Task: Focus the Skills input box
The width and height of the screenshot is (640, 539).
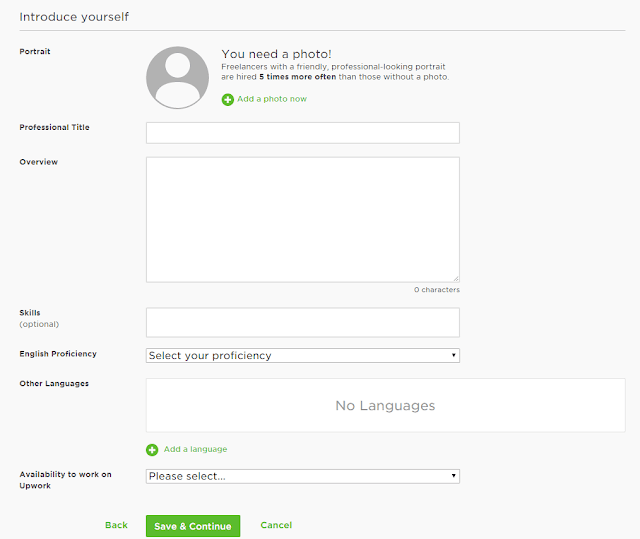Action: [302, 322]
